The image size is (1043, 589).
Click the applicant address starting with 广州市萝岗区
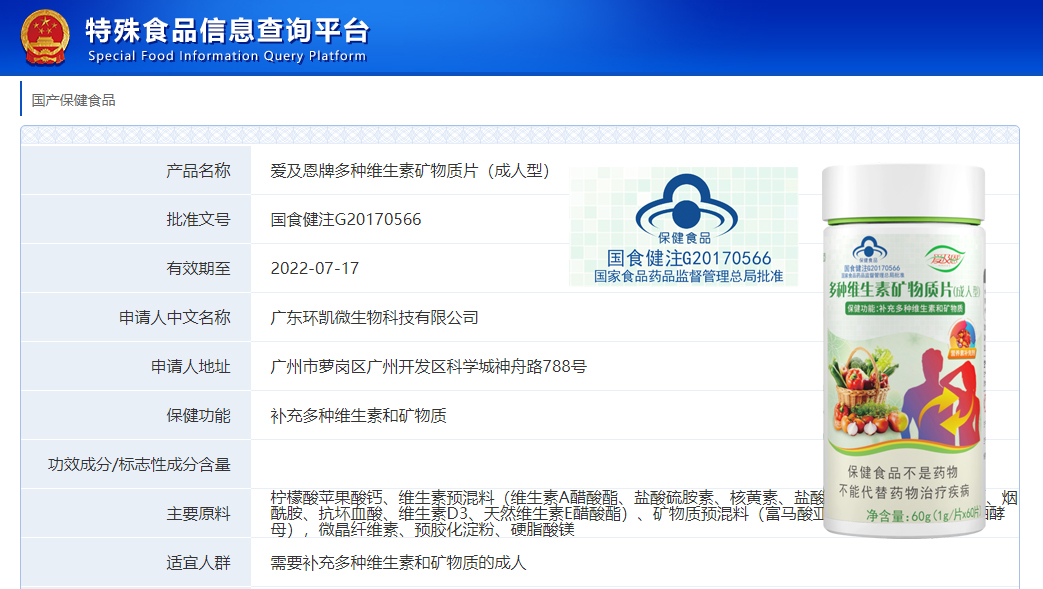[428, 366]
